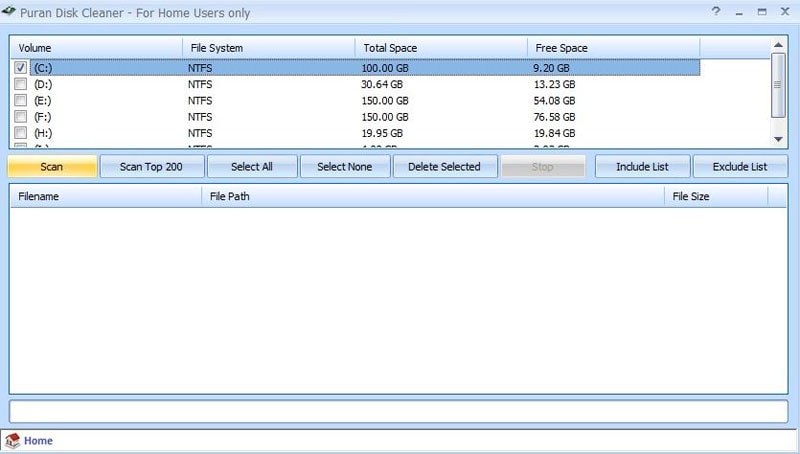This screenshot has width=800, height=454.
Task: Click the Puran app icon in title bar
Action: point(9,11)
